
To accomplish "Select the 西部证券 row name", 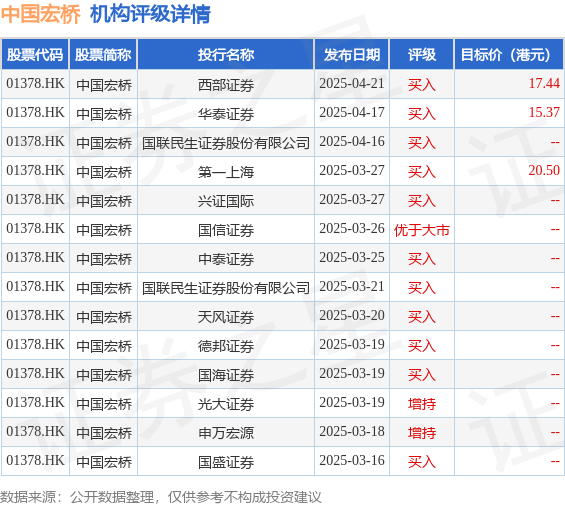I will click(x=226, y=85).
